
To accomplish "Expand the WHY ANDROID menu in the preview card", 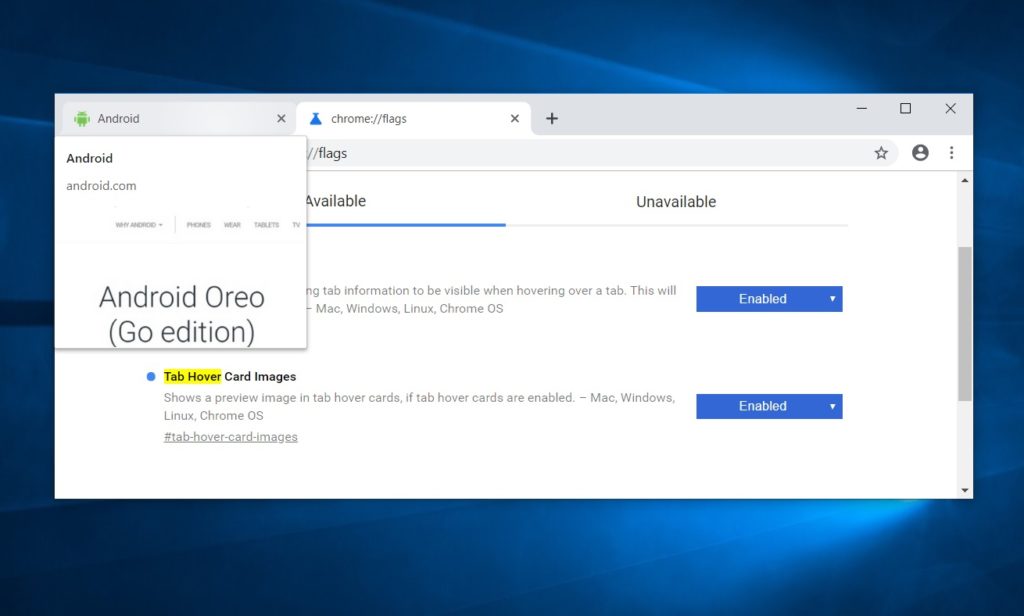I will coord(139,224).
